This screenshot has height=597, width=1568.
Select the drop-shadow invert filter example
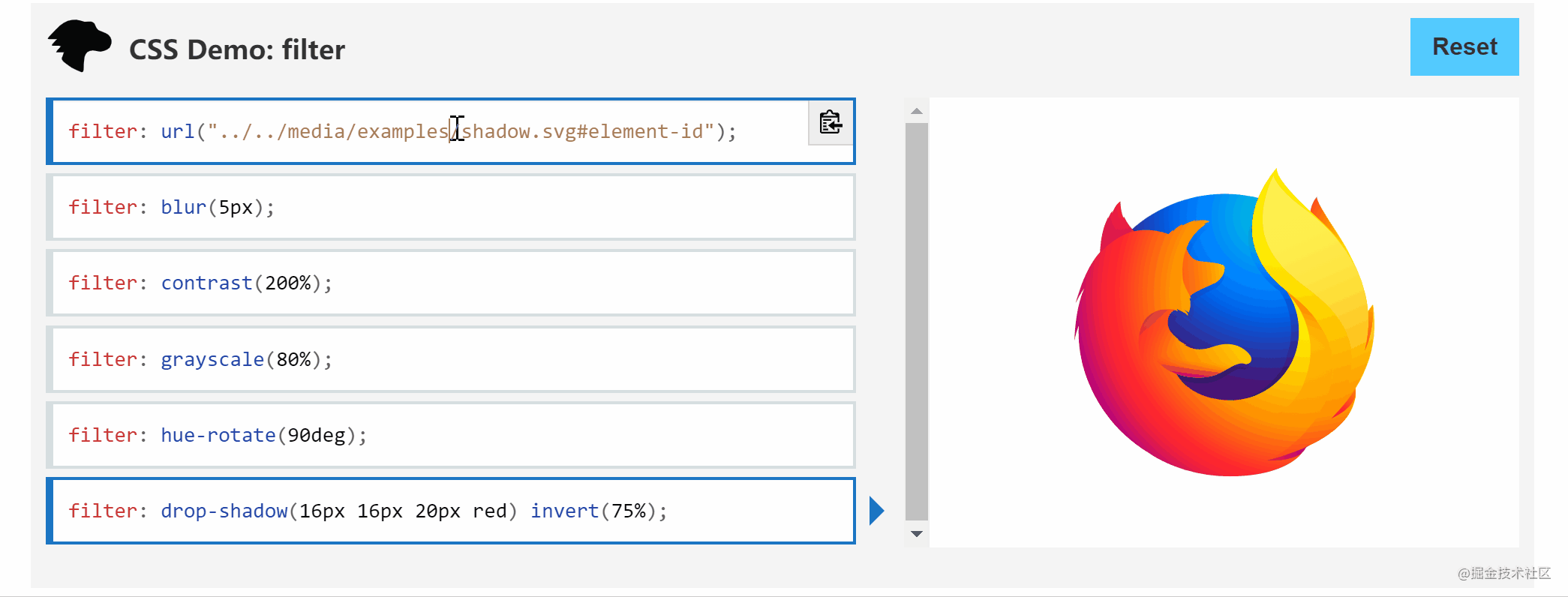pyautogui.click(x=451, y=511)
